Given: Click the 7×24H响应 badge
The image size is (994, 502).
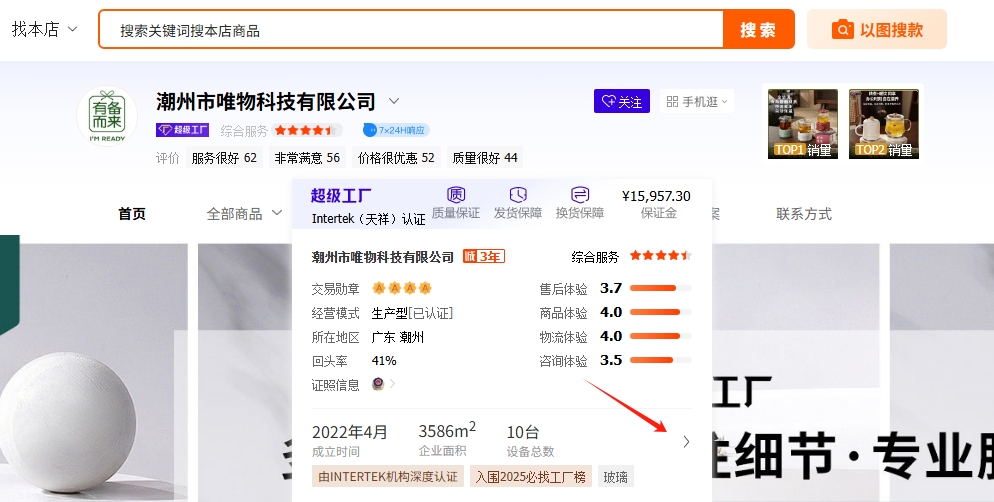Looking at the screenshot, I should (396, 130).
